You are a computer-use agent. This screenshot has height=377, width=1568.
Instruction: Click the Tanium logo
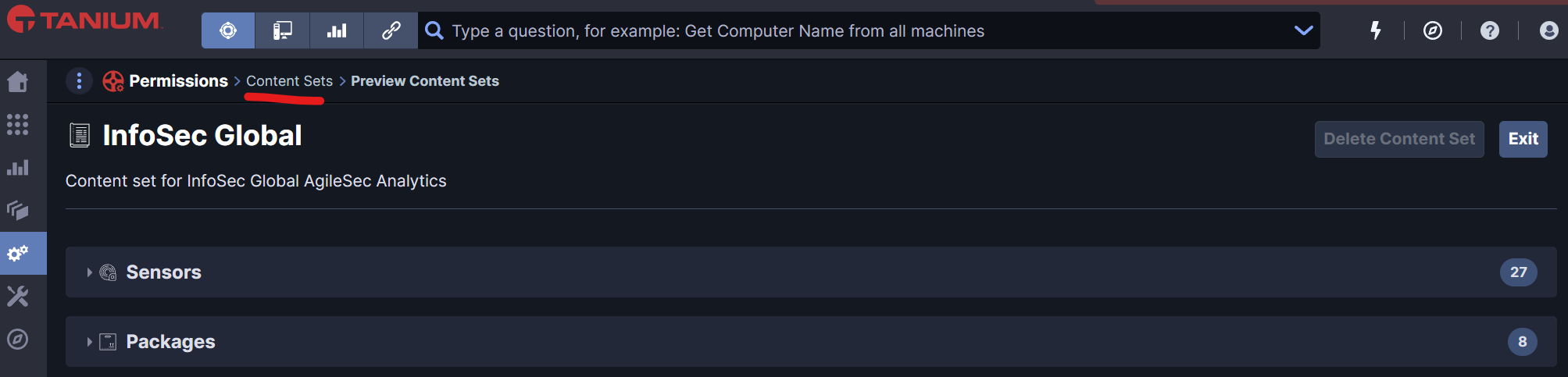click(x=84, y=20)
